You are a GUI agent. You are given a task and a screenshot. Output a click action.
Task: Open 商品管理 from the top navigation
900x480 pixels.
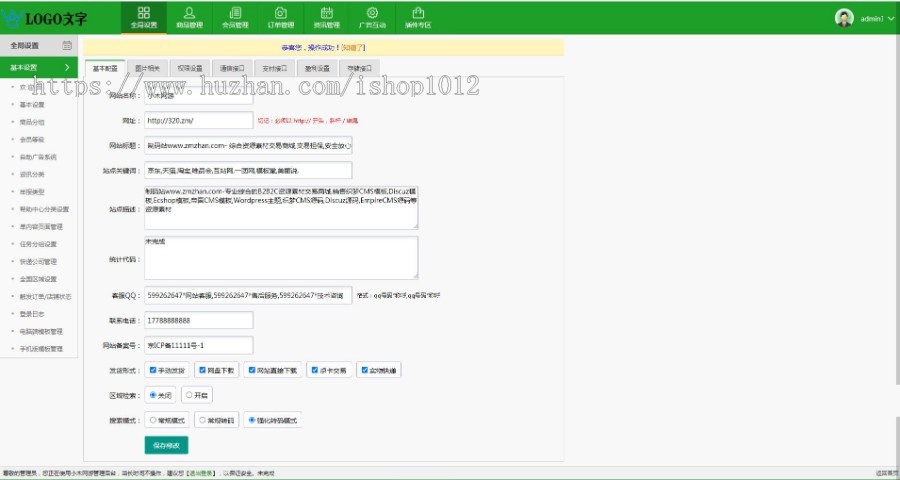tap(189, 18)
